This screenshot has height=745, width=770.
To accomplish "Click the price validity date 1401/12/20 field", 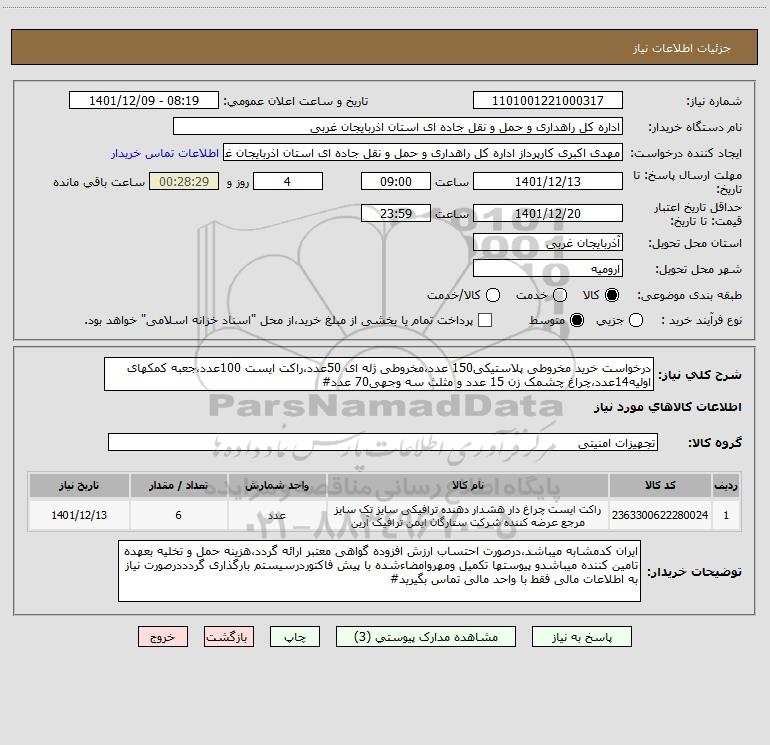I will (x=548, y=213).
